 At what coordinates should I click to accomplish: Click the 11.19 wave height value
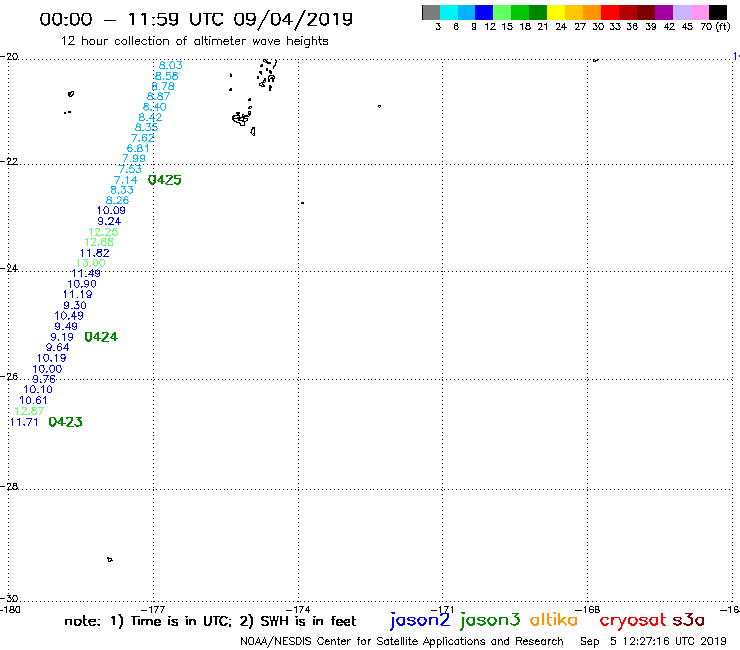coord(78,295)
